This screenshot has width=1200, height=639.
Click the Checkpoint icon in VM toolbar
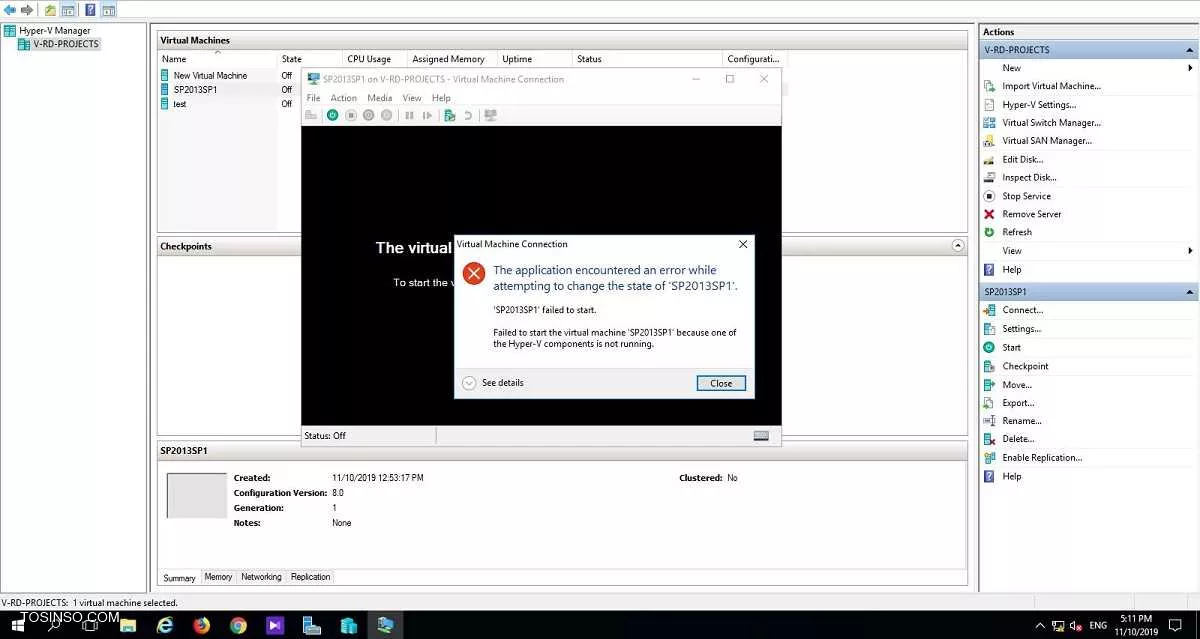tap(450, 116)
